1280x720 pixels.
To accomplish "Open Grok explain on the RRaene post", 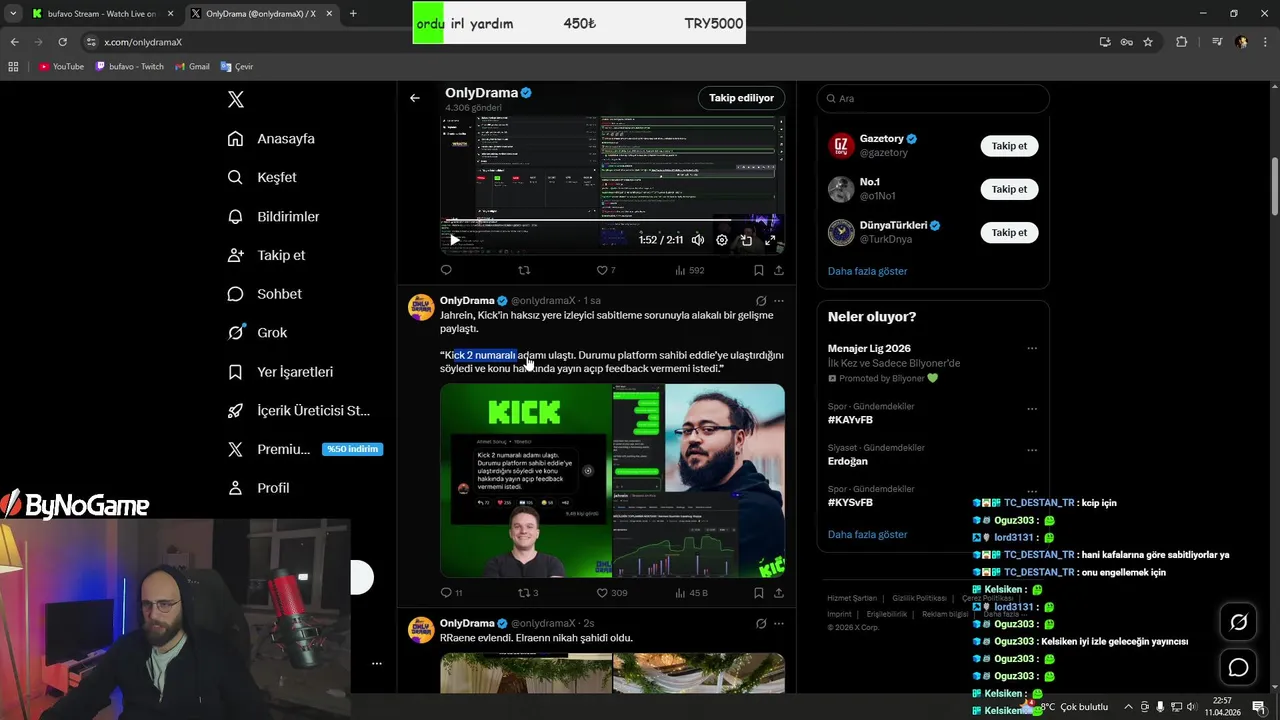I will point(761,624).
